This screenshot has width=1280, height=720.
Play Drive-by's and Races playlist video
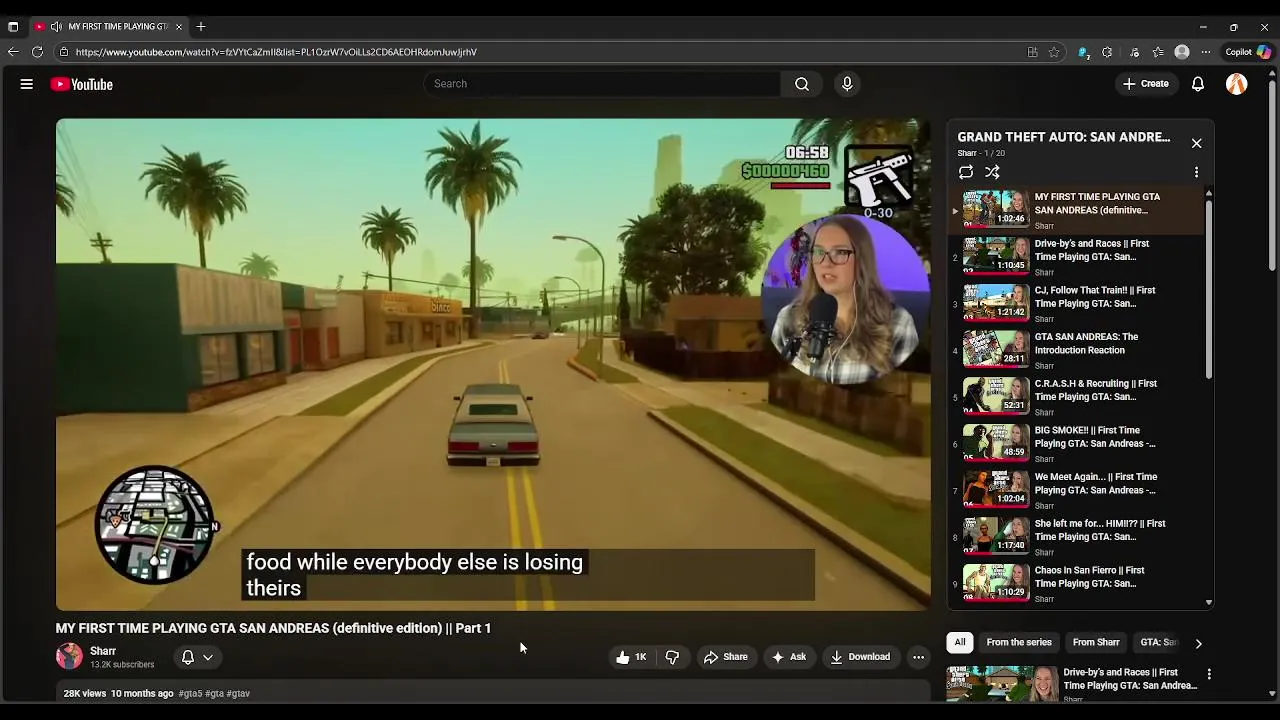[x=1077, y=257]
